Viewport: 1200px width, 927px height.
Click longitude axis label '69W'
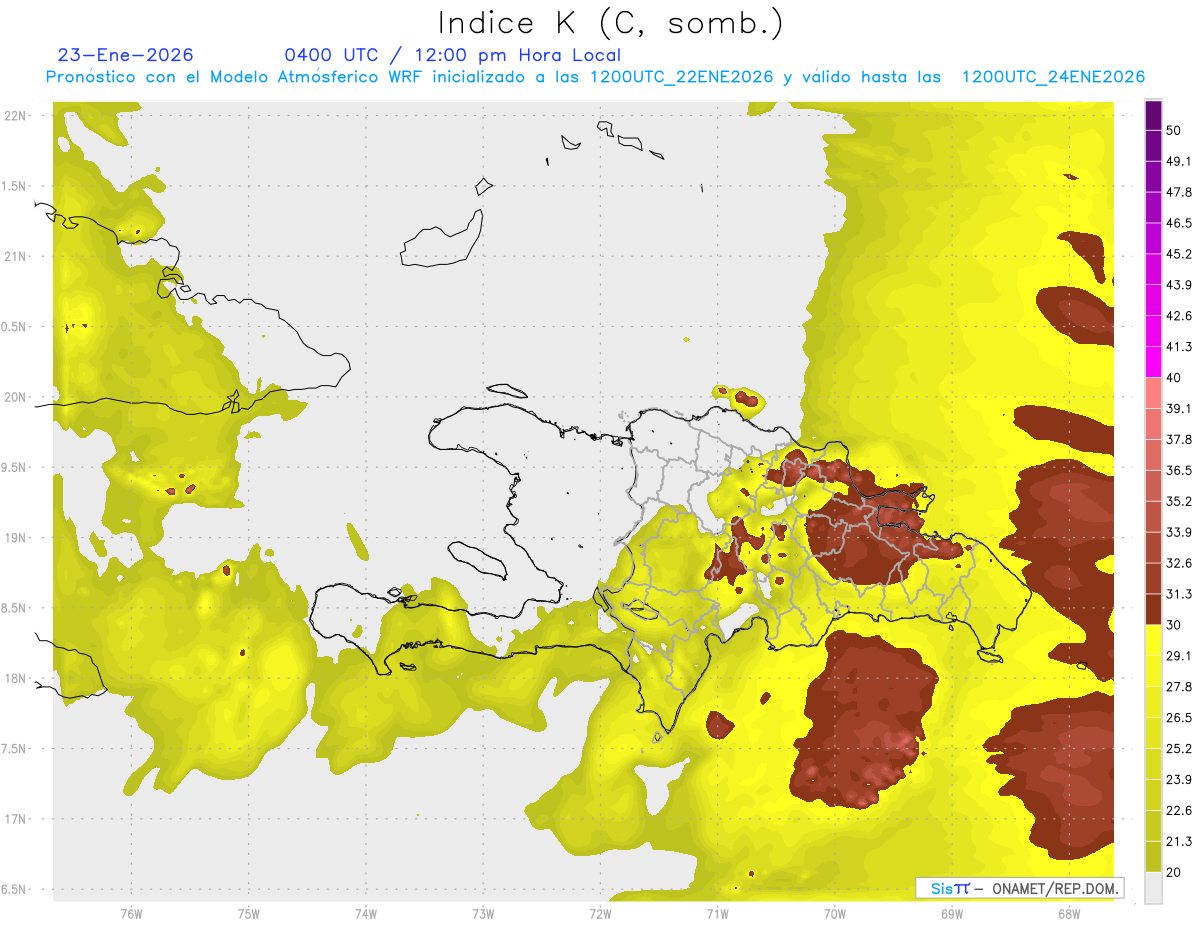[x=952, y=913]
